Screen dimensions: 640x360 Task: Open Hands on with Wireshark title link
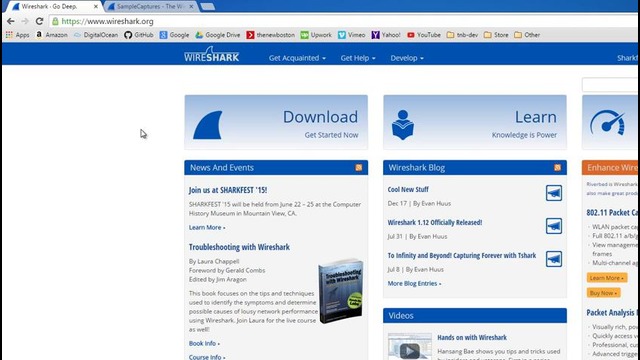click(472, 338)
